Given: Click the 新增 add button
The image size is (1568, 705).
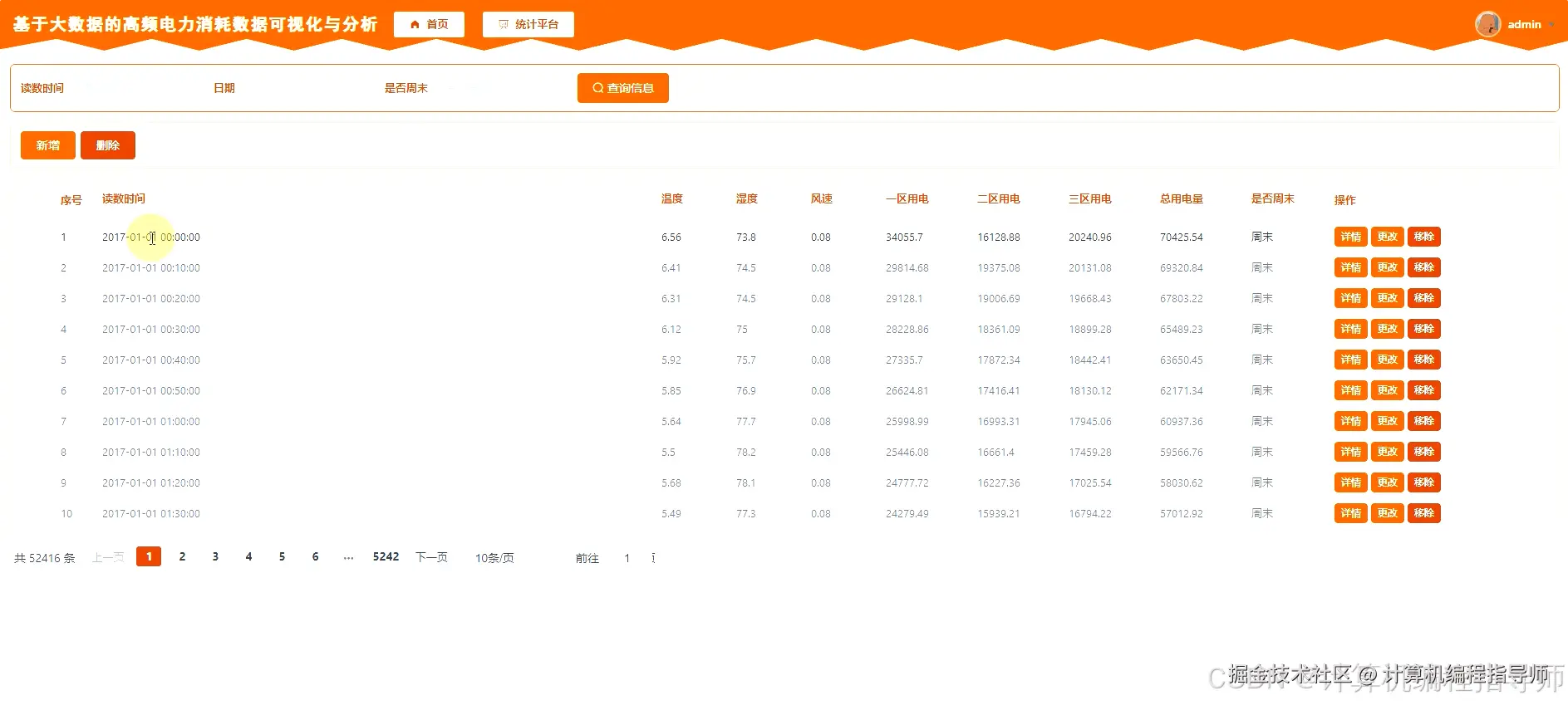Looking at the screenshot, I should pyautogui.click(x=48, y=145).
